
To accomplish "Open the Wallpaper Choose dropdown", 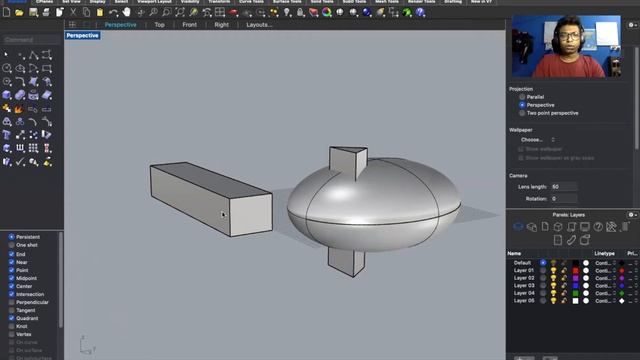I will click(538, 140).
